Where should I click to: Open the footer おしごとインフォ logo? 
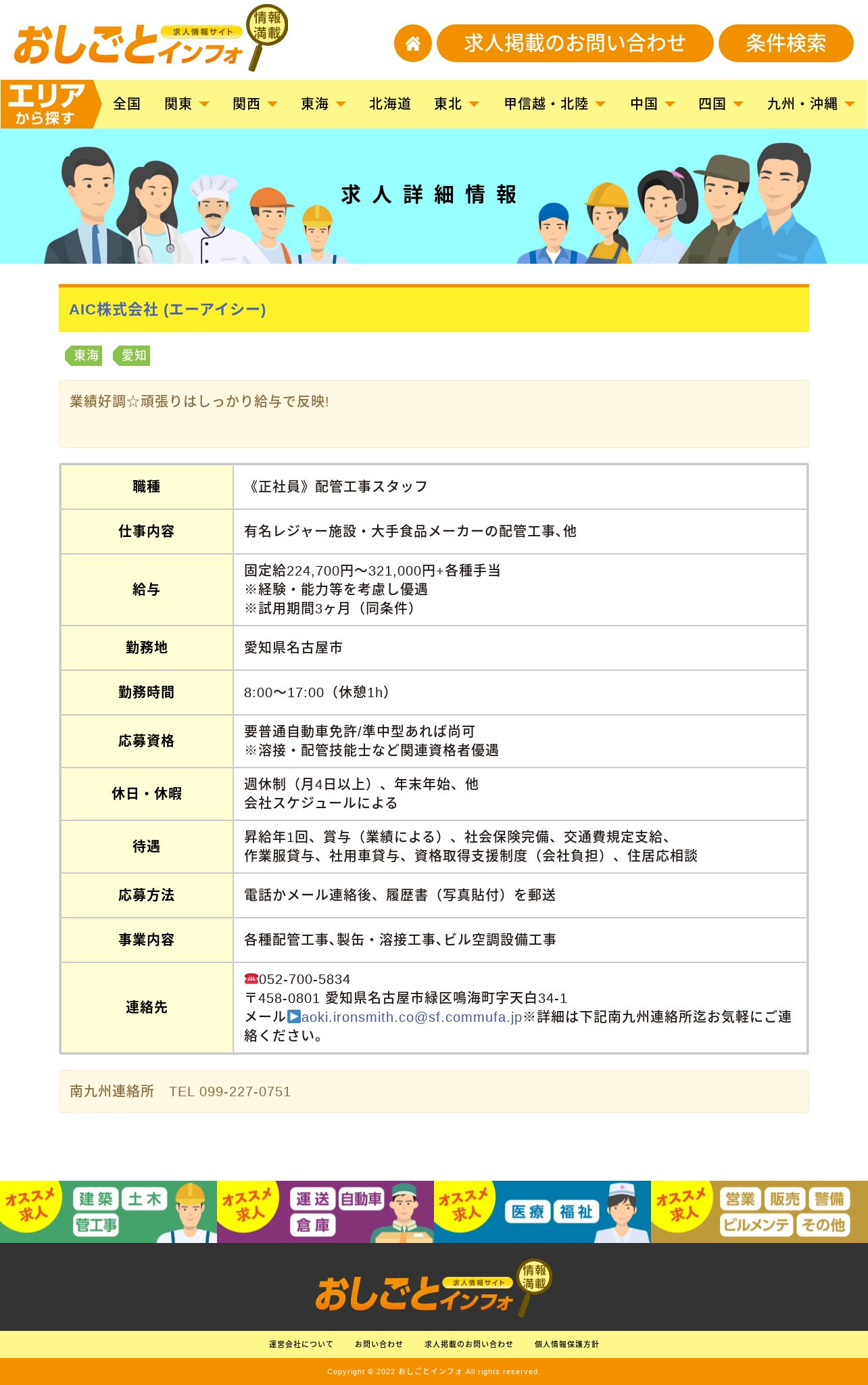pos(434,1288)
